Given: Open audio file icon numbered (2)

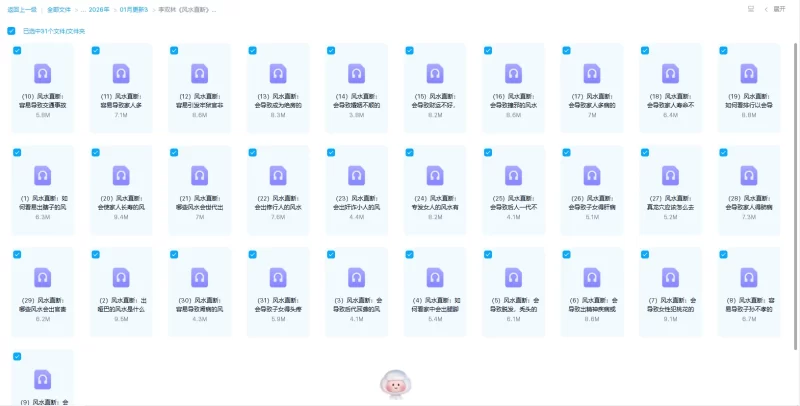Looking at the screenshot, I should tap(121, 277).
